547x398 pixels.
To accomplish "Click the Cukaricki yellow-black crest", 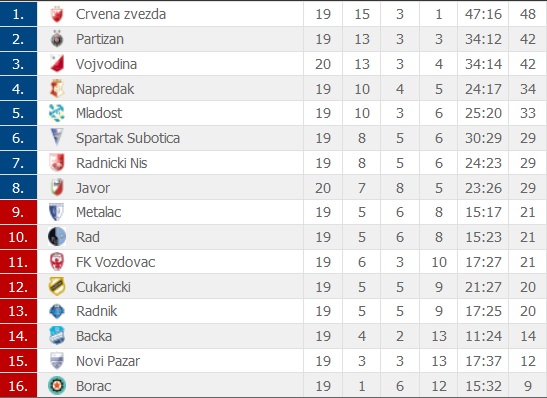I will coord(57,286).
